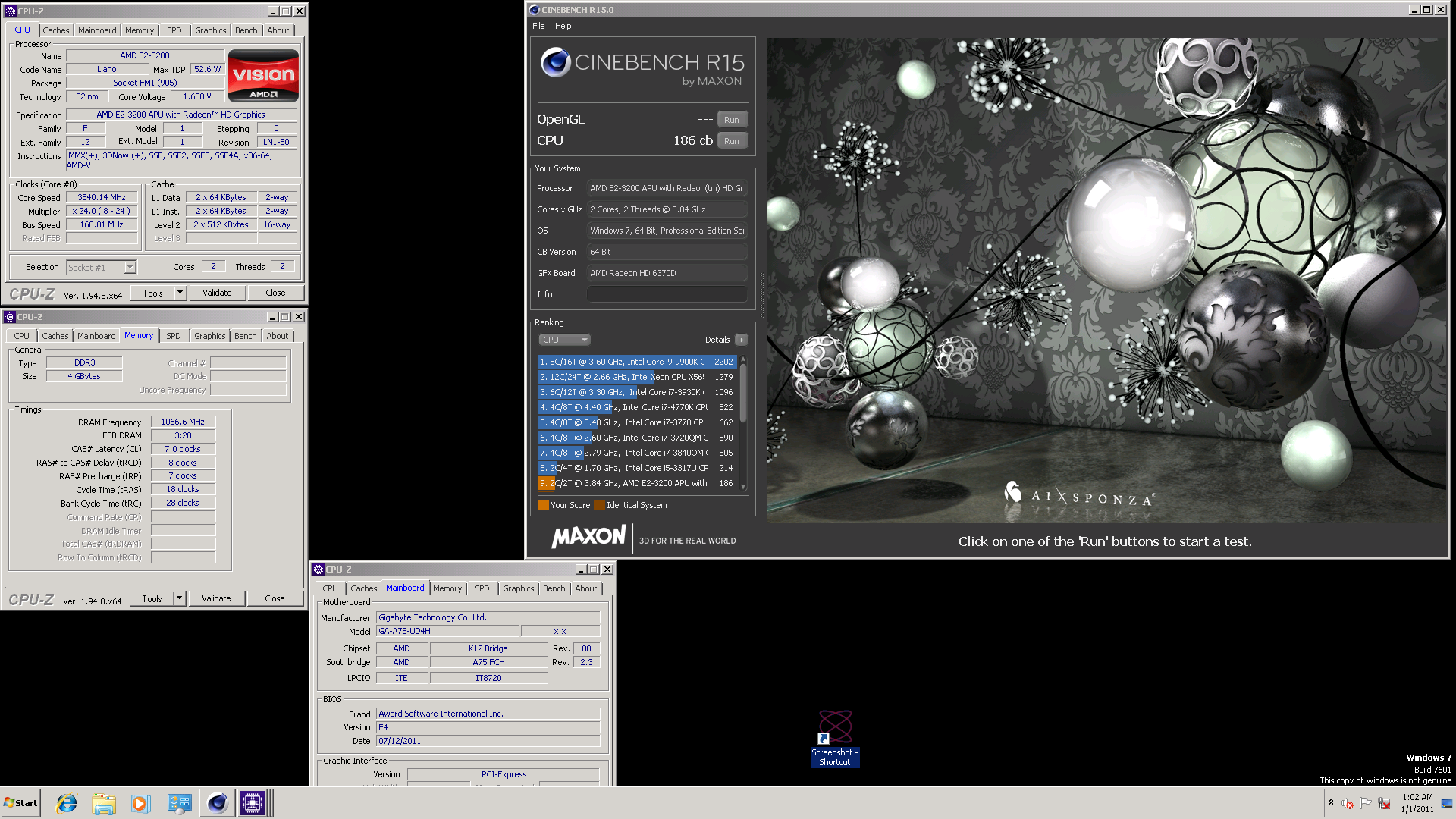
Task: Open SPD tab in Memory CPU-Z window
Action: coord(174,336)
